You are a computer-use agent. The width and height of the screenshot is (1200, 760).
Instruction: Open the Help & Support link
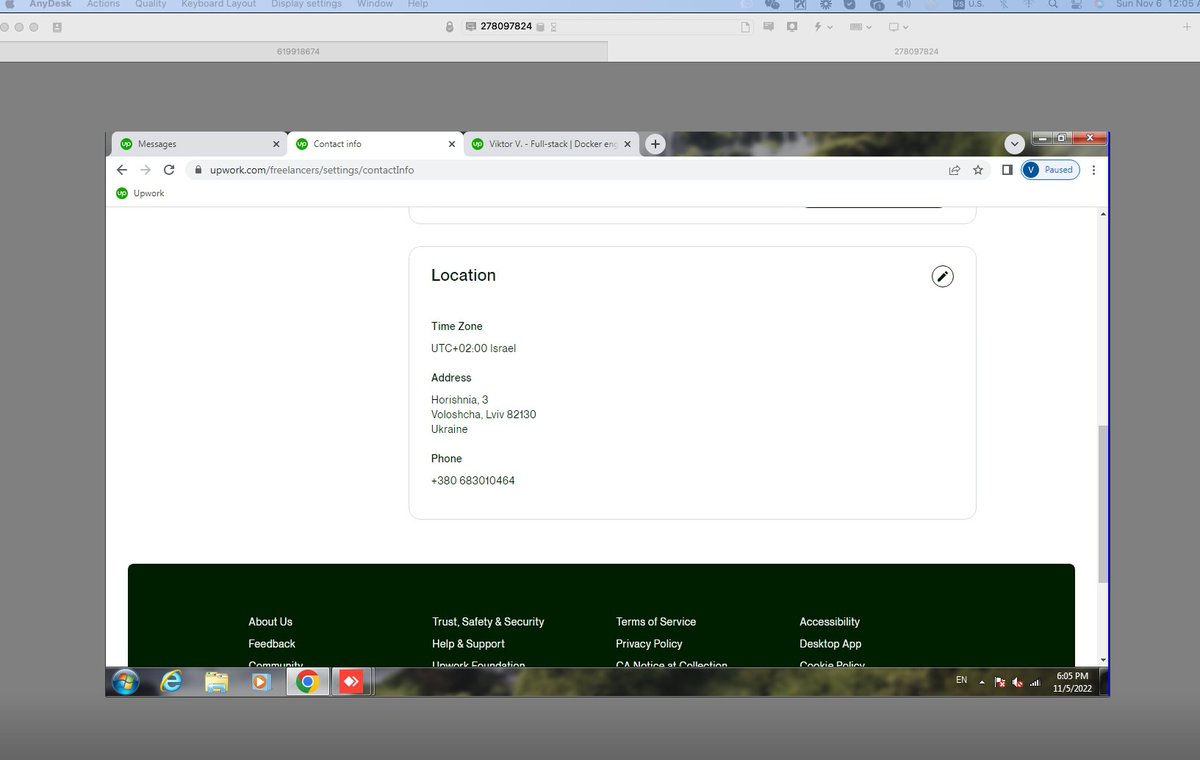(468, 644)
